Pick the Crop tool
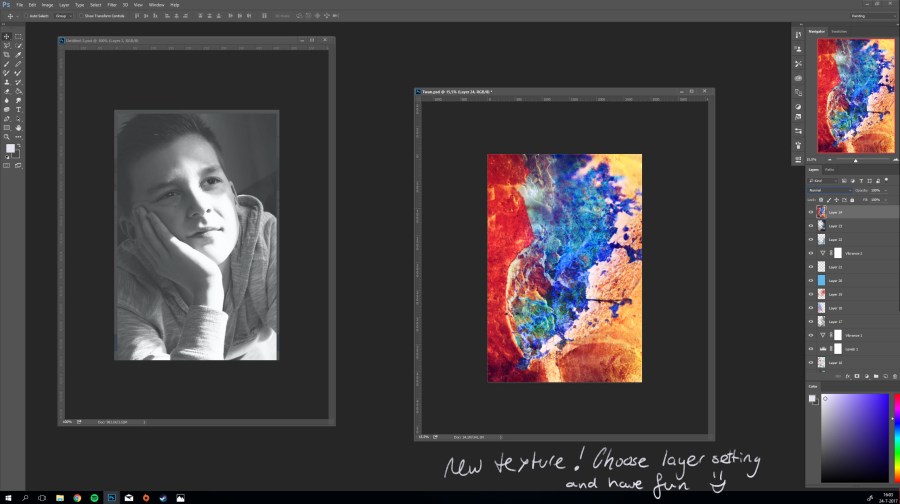 [x=7, y=54]
